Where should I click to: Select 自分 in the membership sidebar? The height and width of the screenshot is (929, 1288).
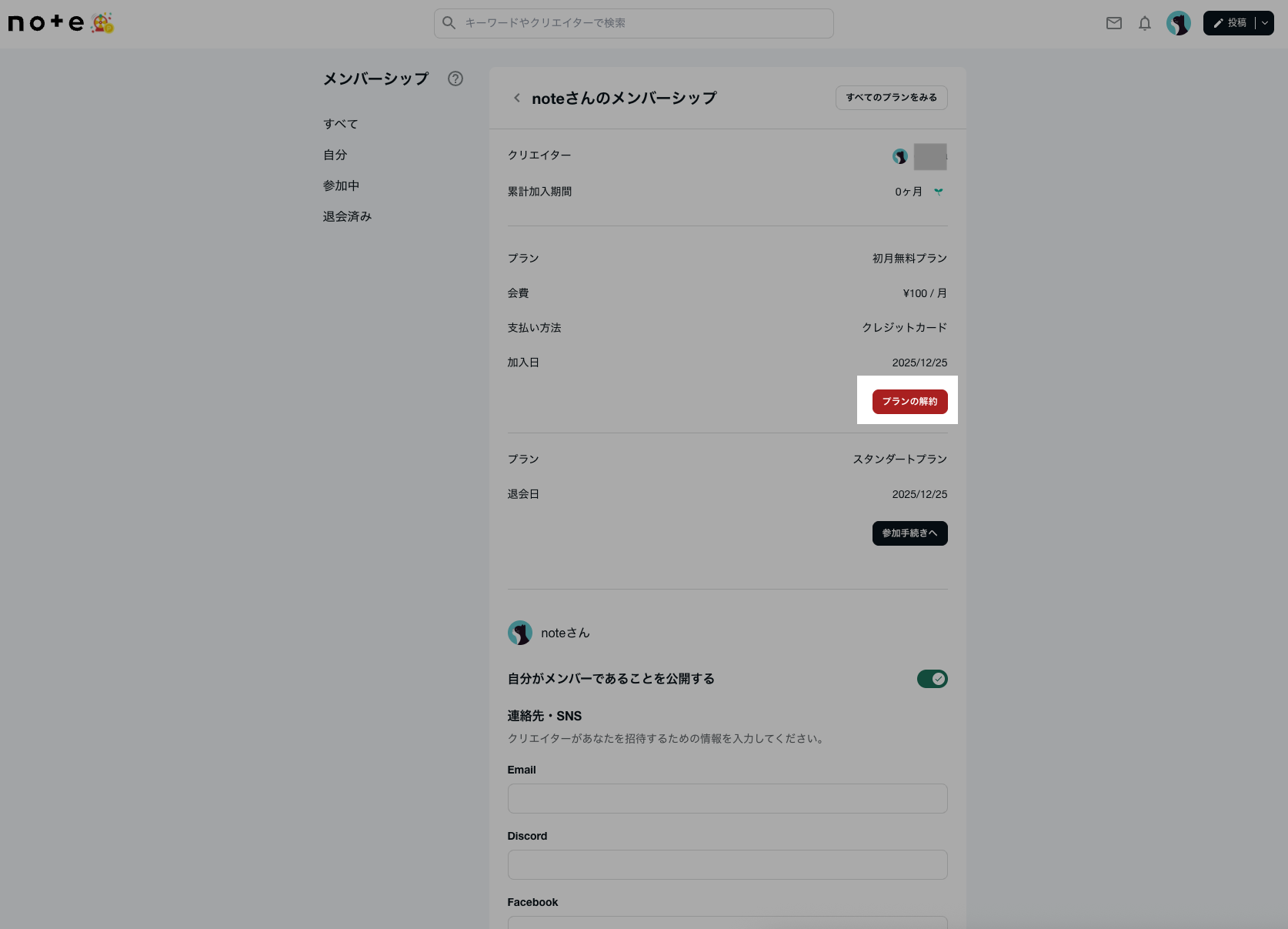click(x=335, y=155)
